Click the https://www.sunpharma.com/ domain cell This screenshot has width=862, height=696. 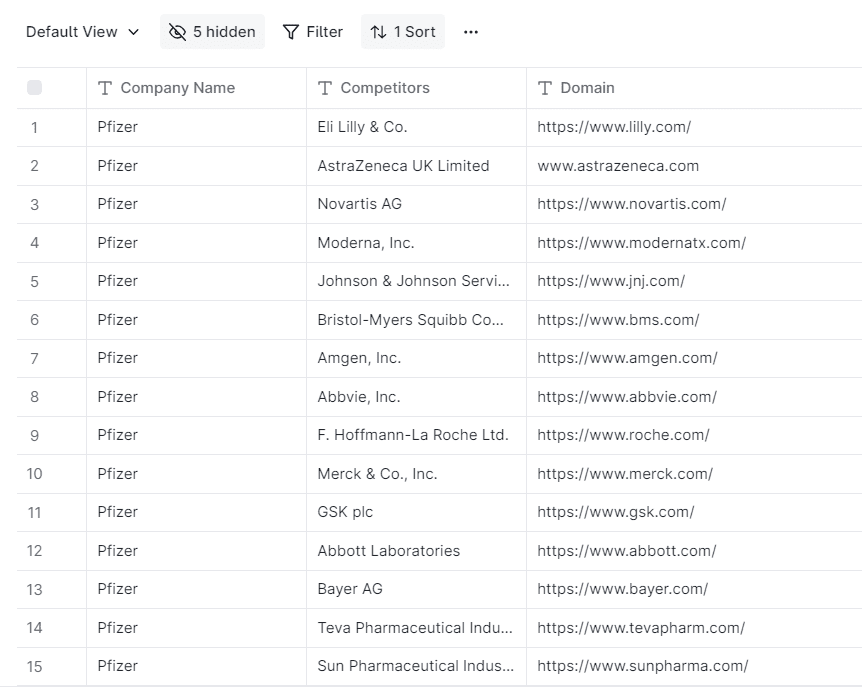coord(694,666)
